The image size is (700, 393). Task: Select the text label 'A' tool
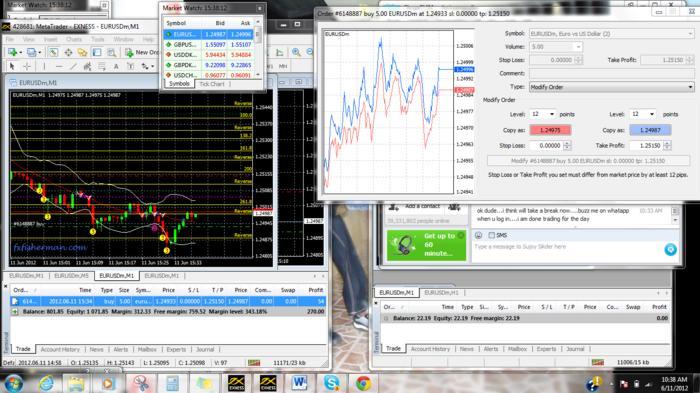(x=116, y=67)
